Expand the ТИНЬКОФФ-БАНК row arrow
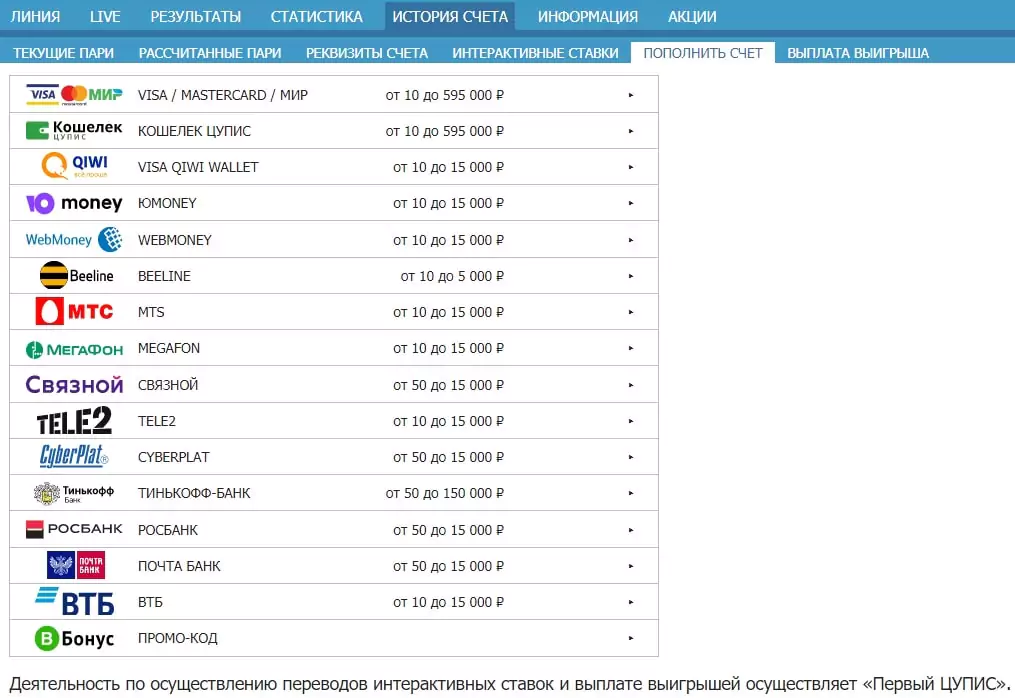The image size is (1015, 698). click(630, 493)
